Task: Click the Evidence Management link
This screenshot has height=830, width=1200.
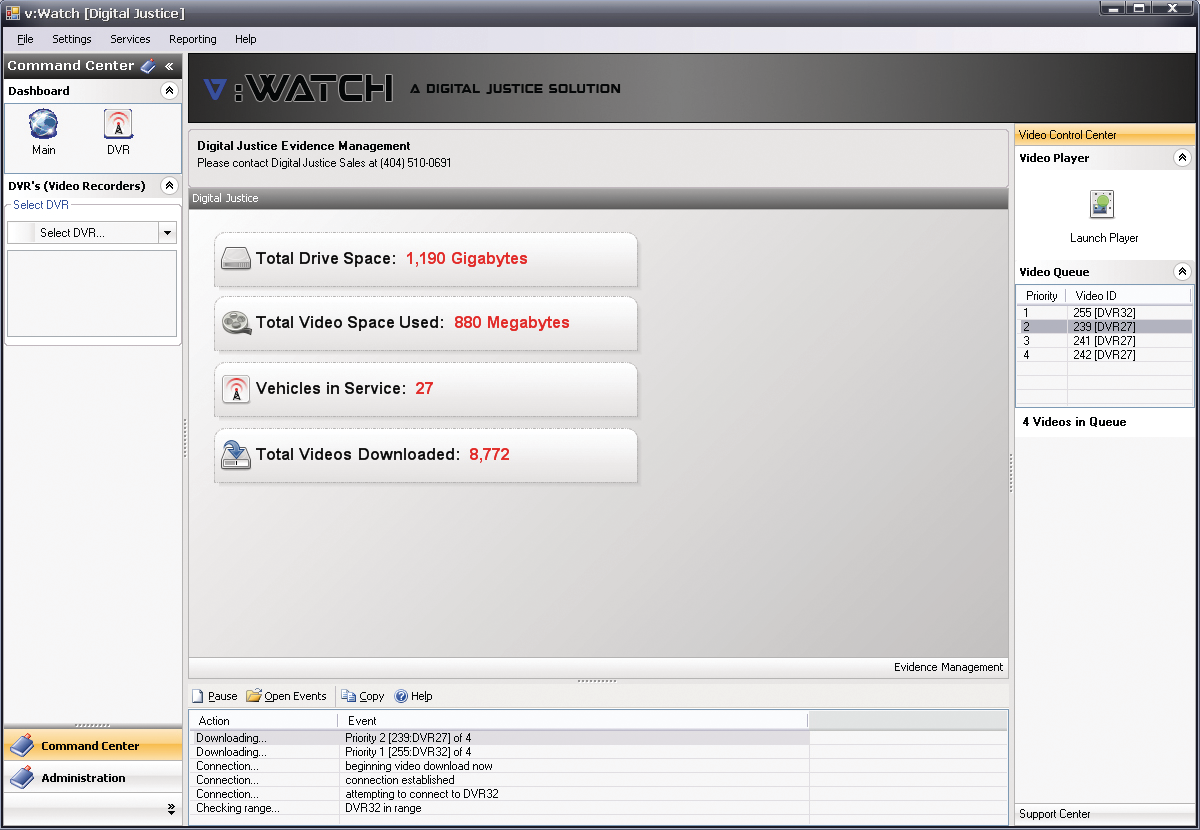Action: pos(948,667)
